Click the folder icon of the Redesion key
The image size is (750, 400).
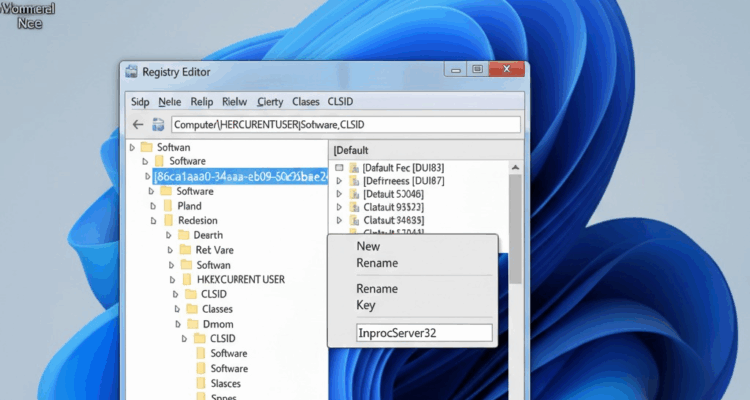(x=168, y=220)
